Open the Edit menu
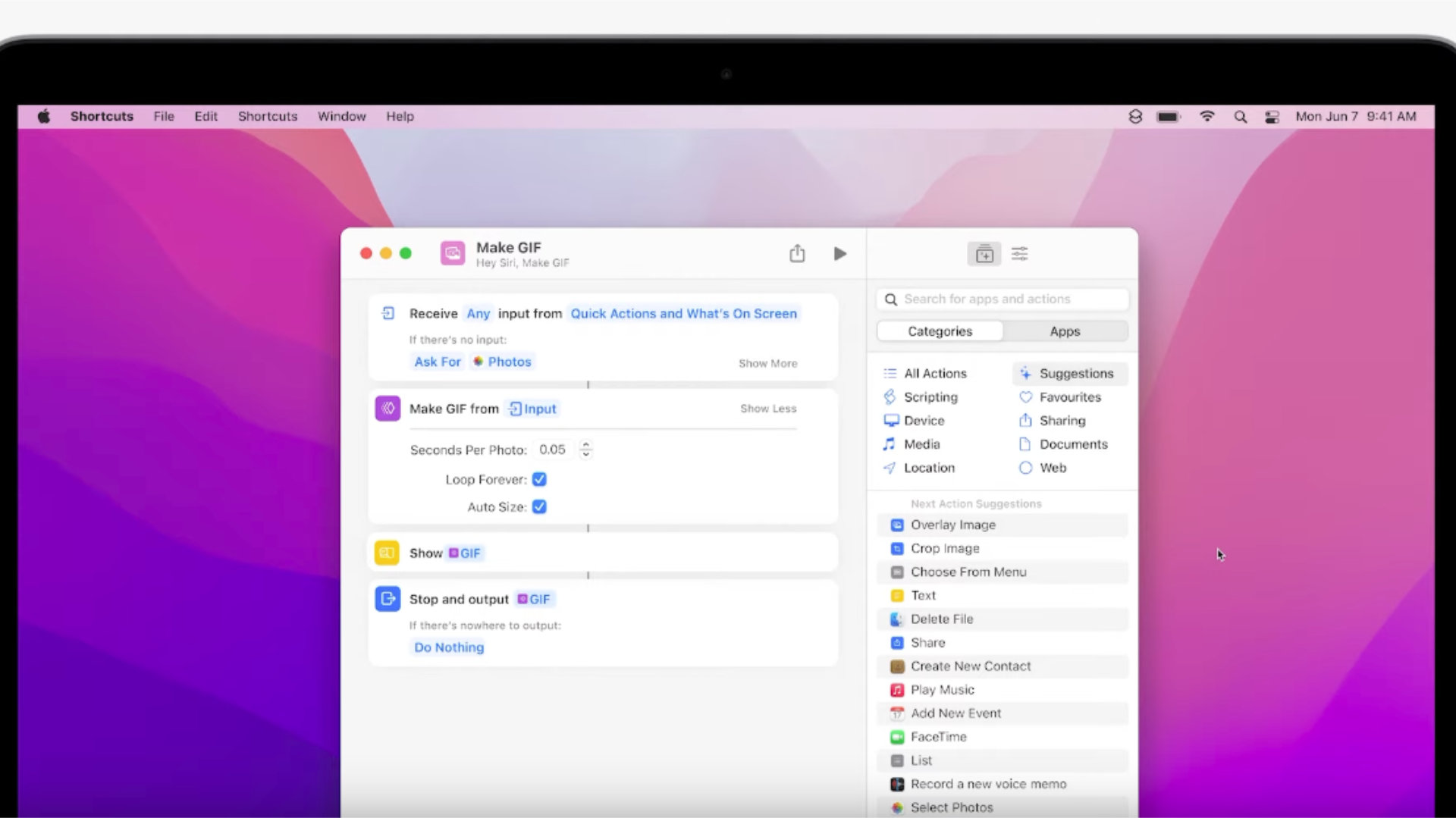The width and height of the screenshot is (1456, 818). coord(206,116)
